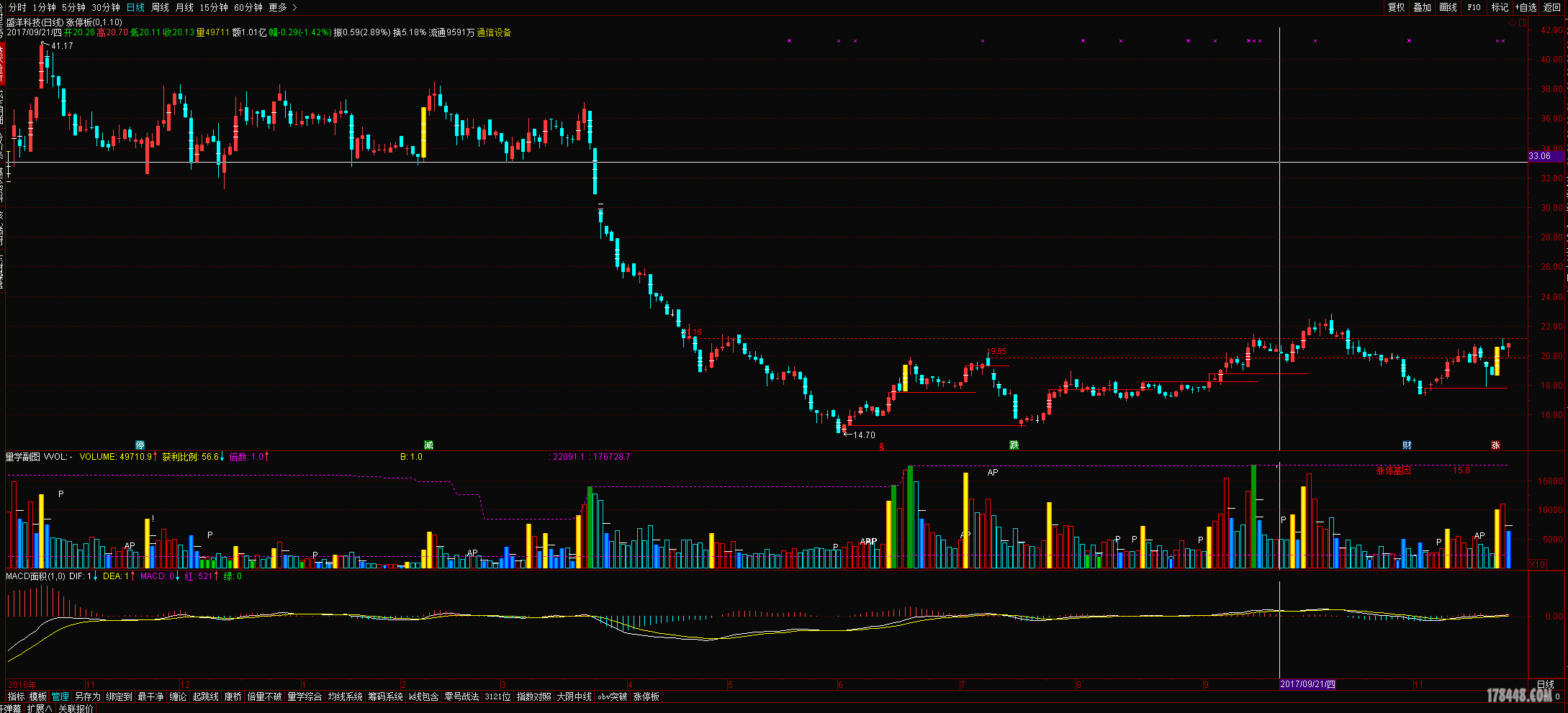Click the 41.17 high price label
The height and width of the screenshot is (713, 1568).
pyautogui.click(x=62, y=46)
